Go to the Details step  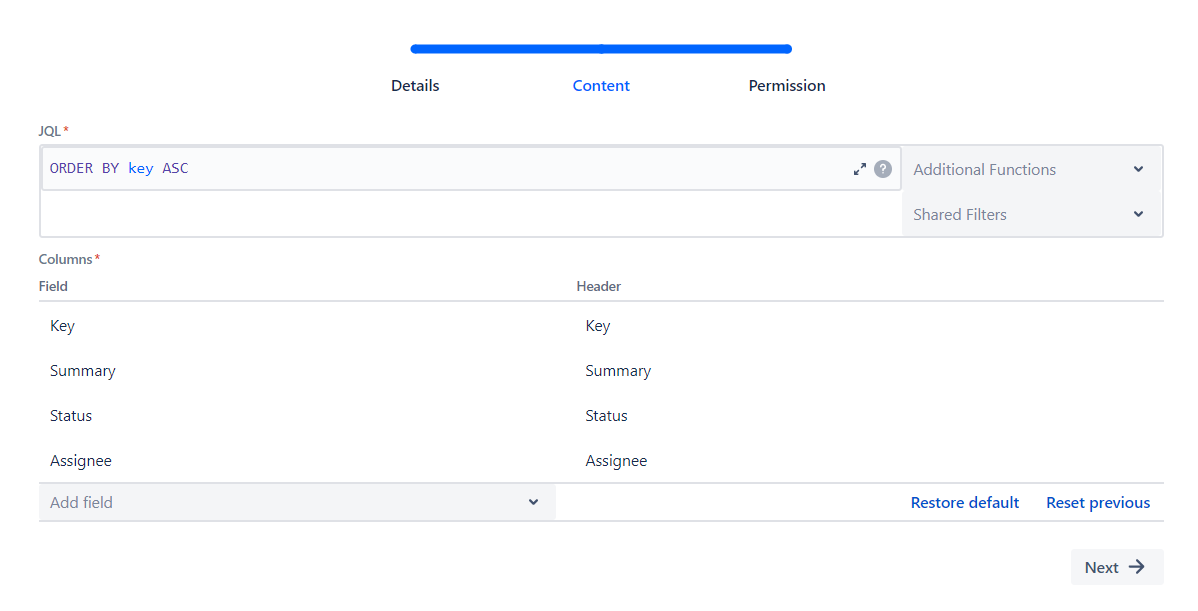[415, 86]
